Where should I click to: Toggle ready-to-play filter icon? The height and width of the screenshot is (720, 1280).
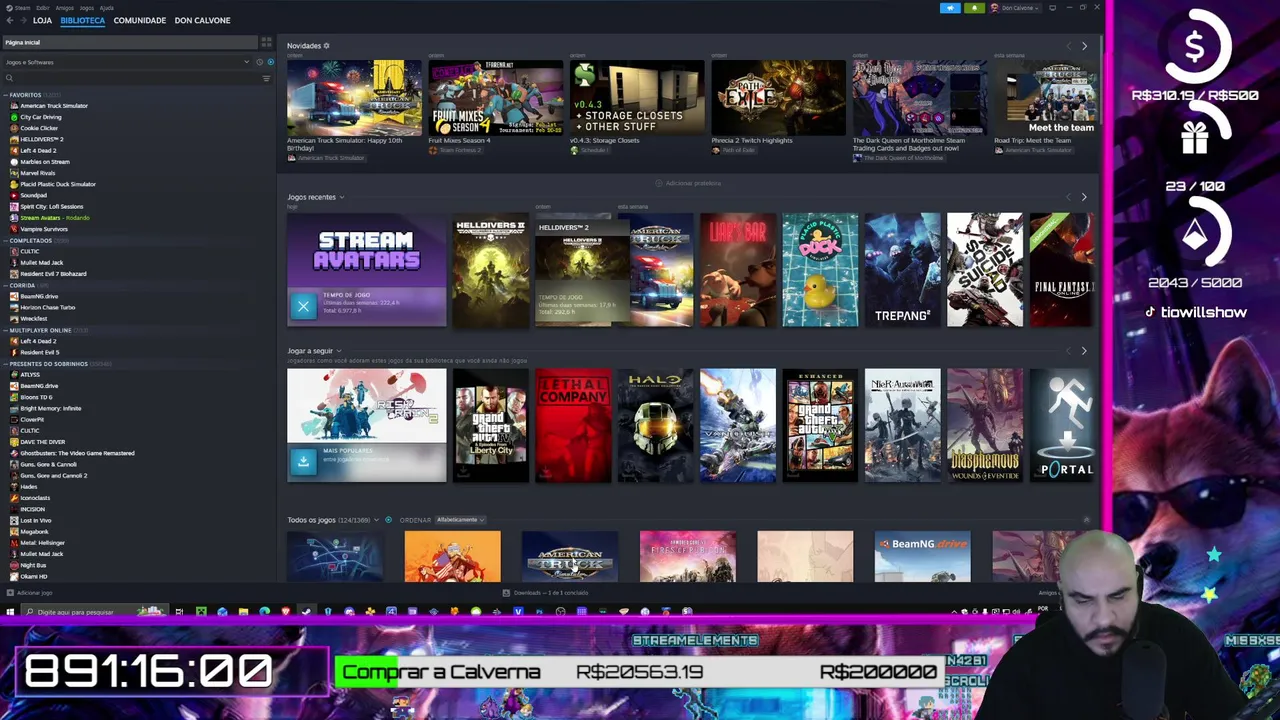pos(270,62)
